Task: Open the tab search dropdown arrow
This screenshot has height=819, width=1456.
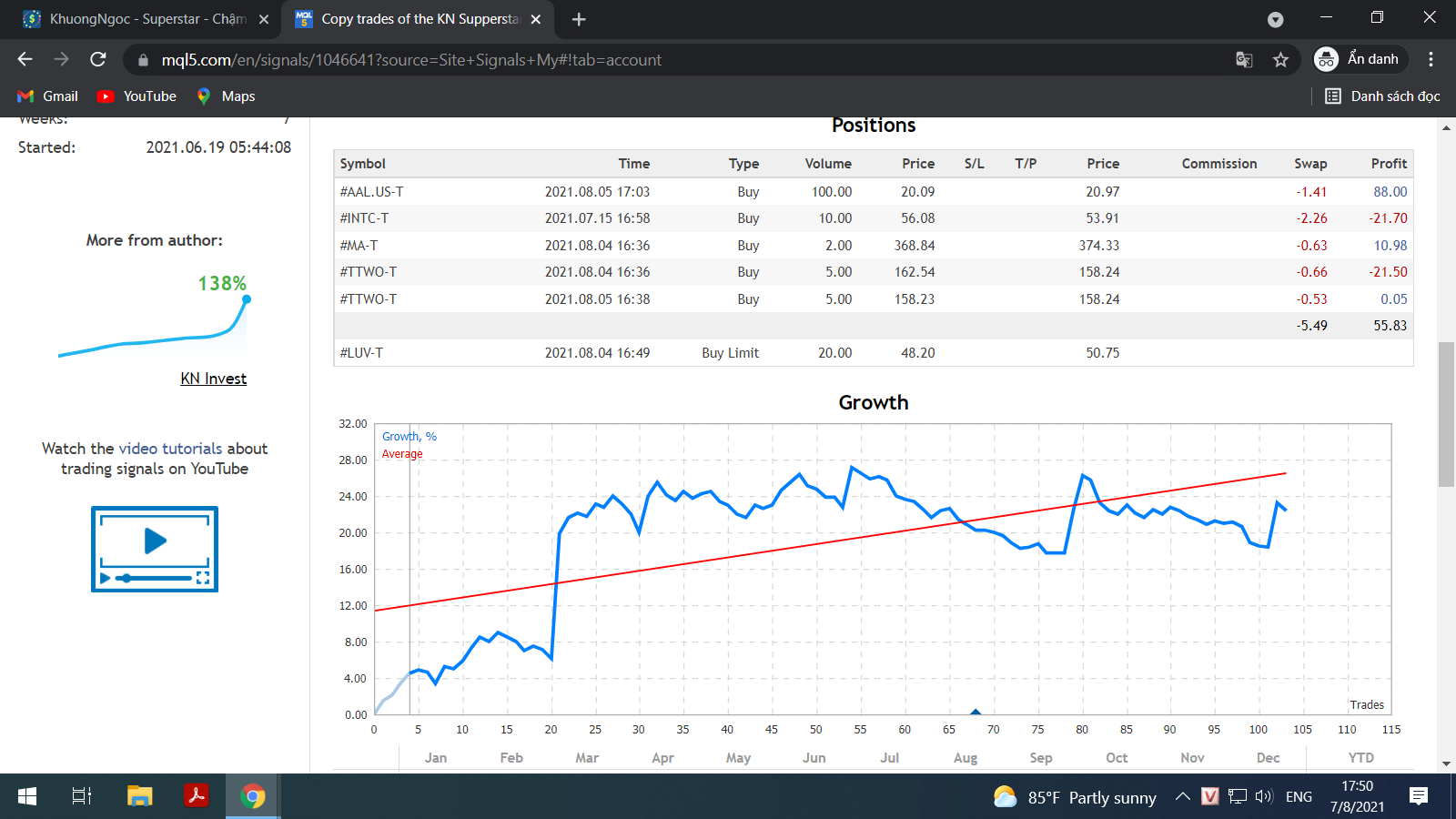Action: (1275, 19)
